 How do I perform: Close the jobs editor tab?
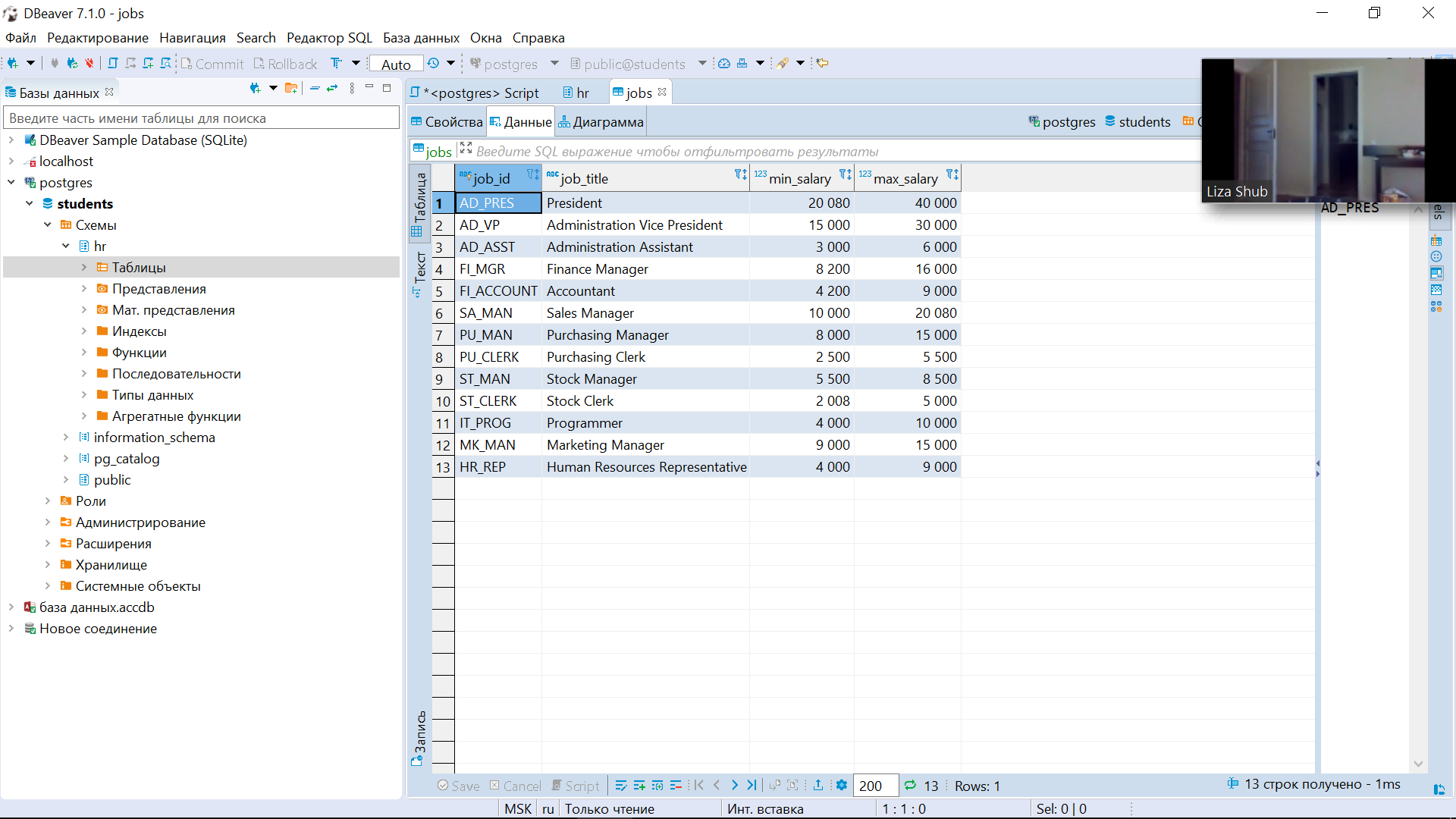662,92
